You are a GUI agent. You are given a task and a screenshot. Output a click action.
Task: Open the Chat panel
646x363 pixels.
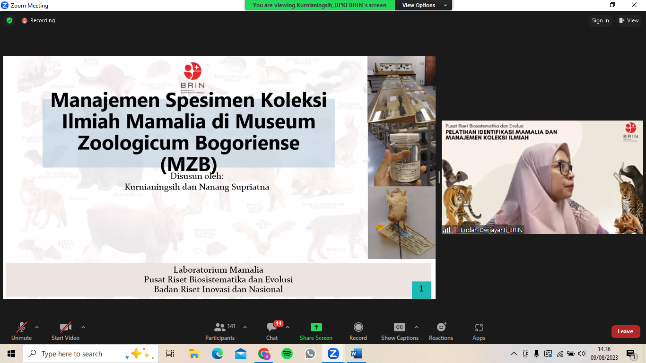[272, 331]
